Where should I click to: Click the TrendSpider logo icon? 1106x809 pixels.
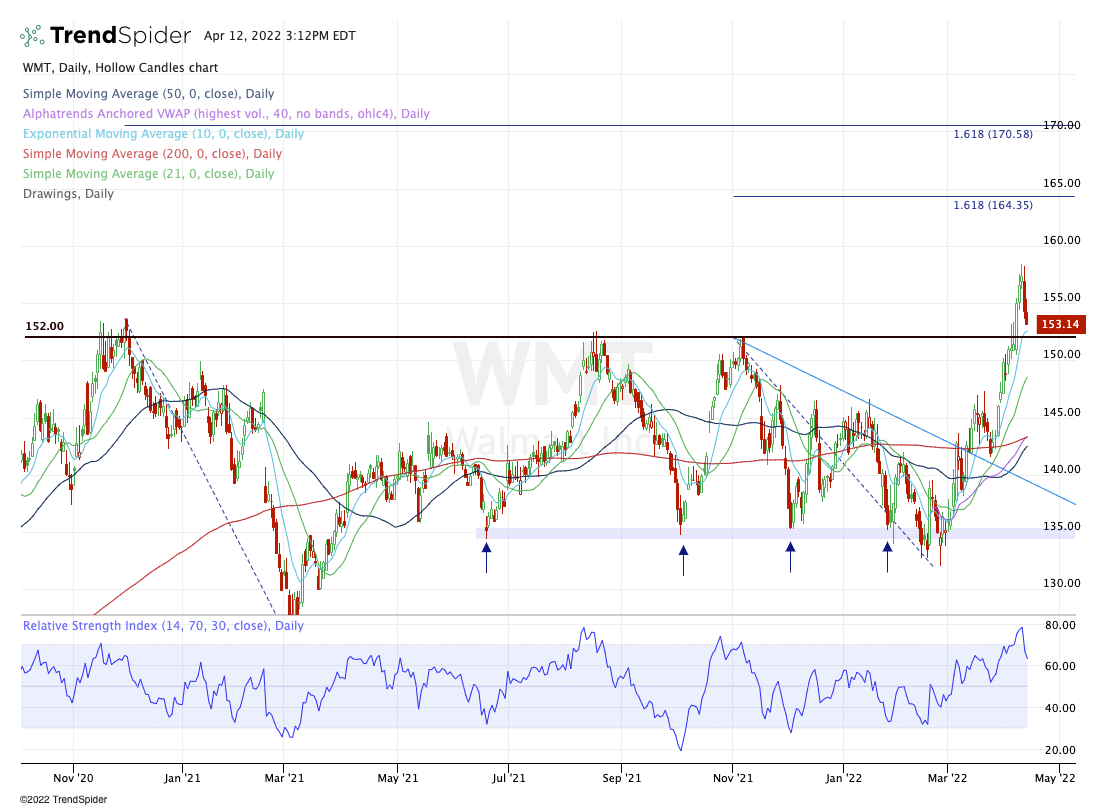(x=32, y=35)
